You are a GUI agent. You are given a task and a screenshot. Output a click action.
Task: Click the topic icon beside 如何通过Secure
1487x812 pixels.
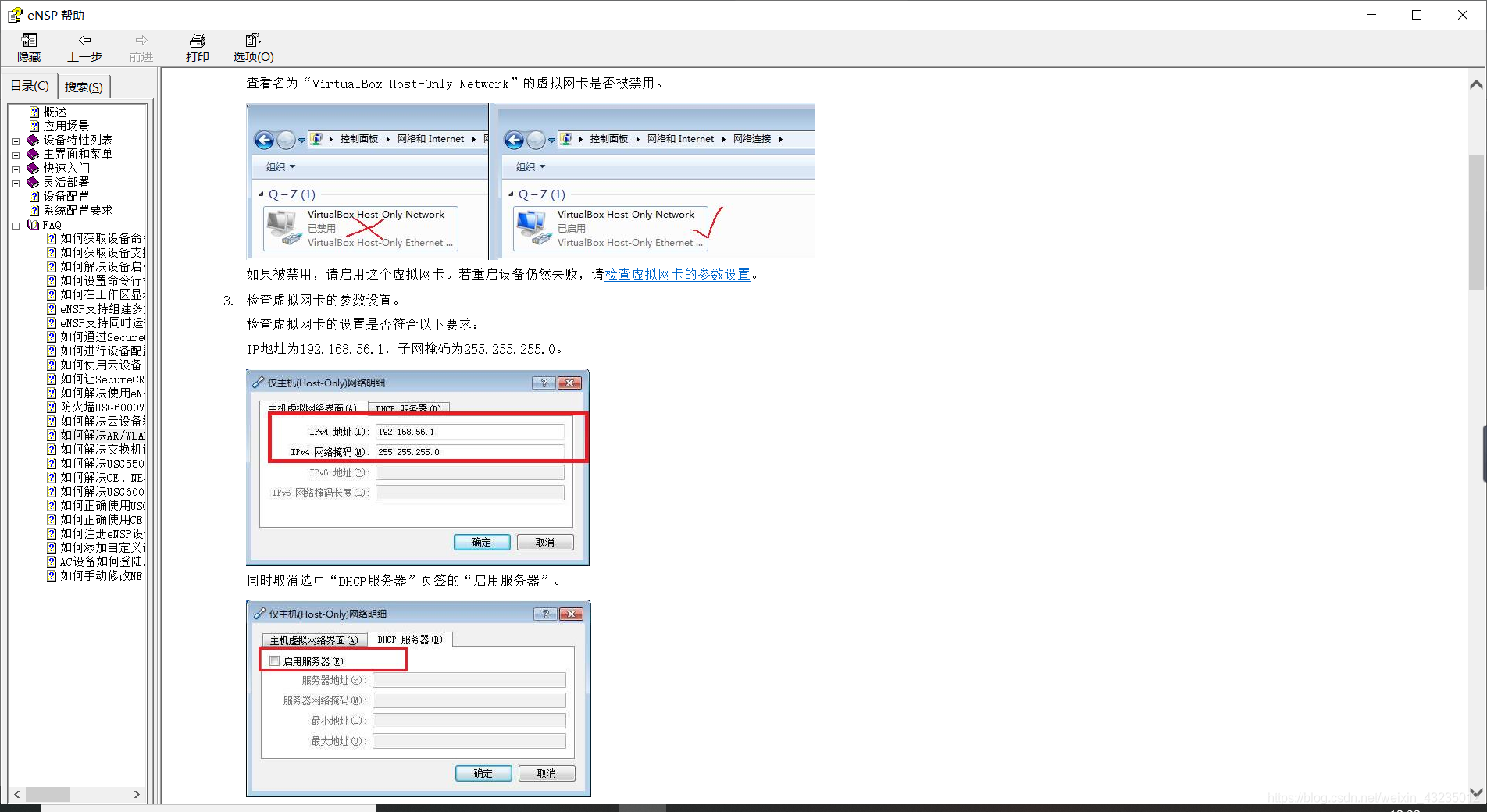point(52,337)
